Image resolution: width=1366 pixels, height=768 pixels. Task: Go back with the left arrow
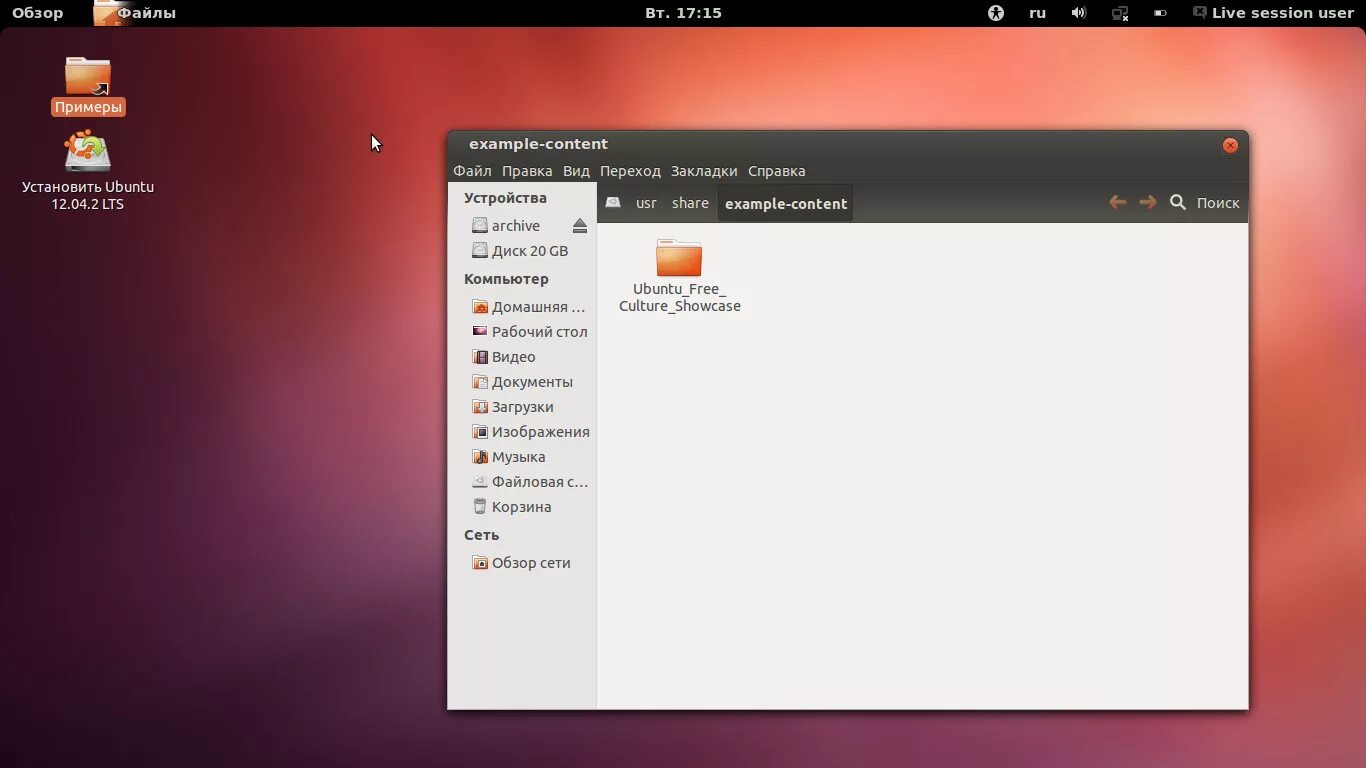pyautogui.click(x=1118, y=202)
